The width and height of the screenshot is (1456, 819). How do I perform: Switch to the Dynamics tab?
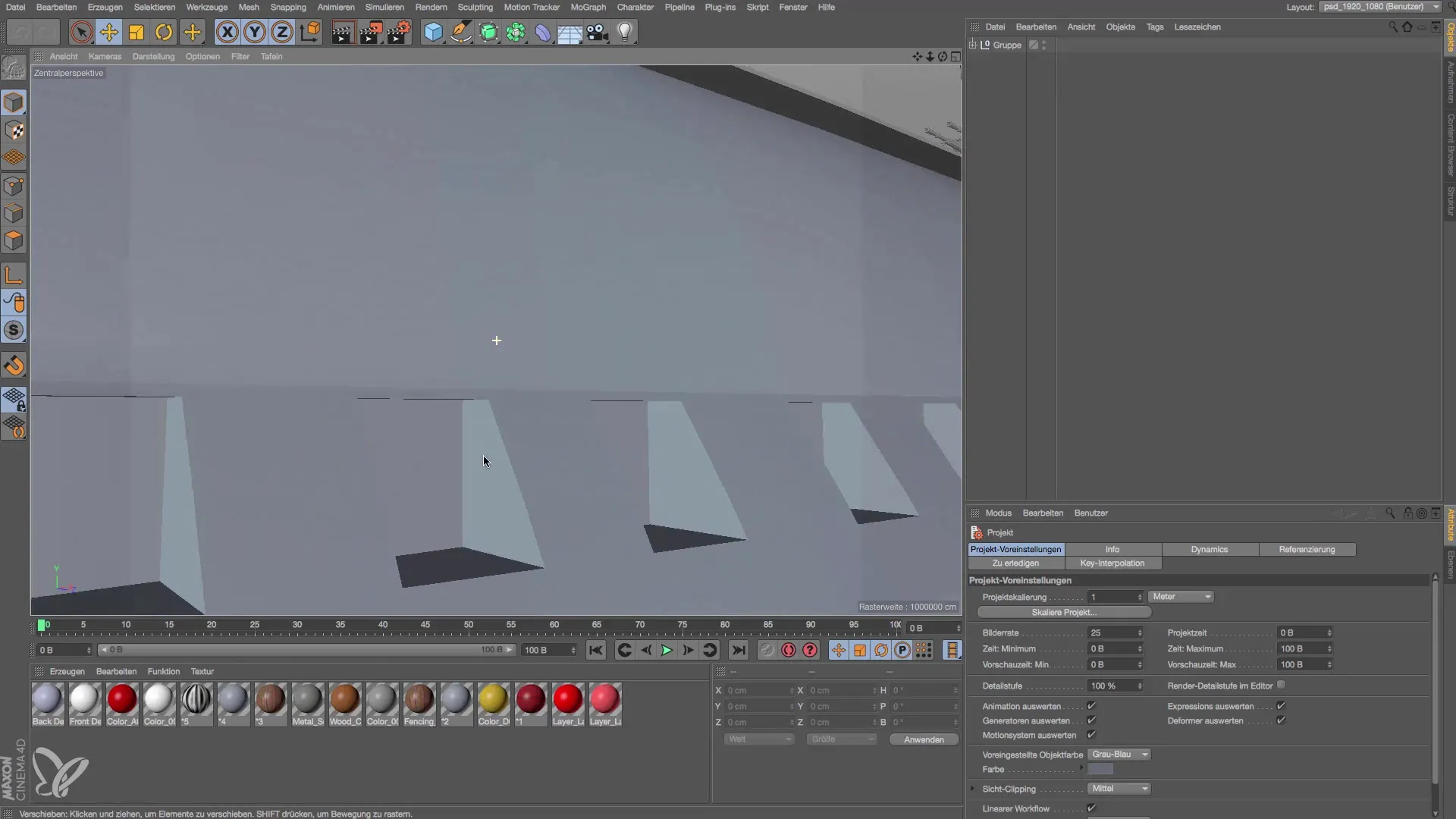[x=1210, y=550]
